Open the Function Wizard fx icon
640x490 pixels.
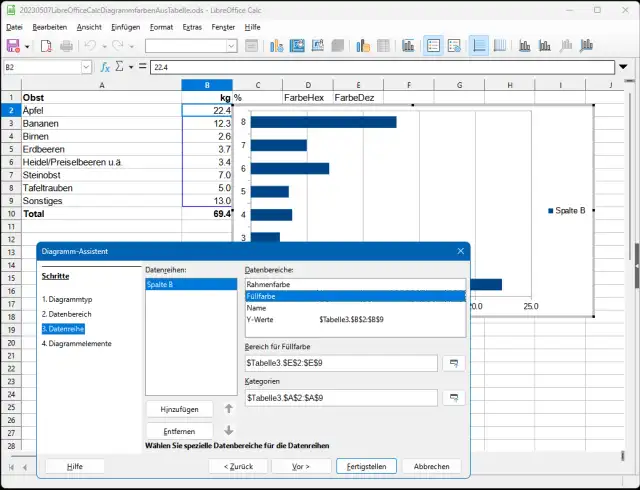click(x=103, y=67)
